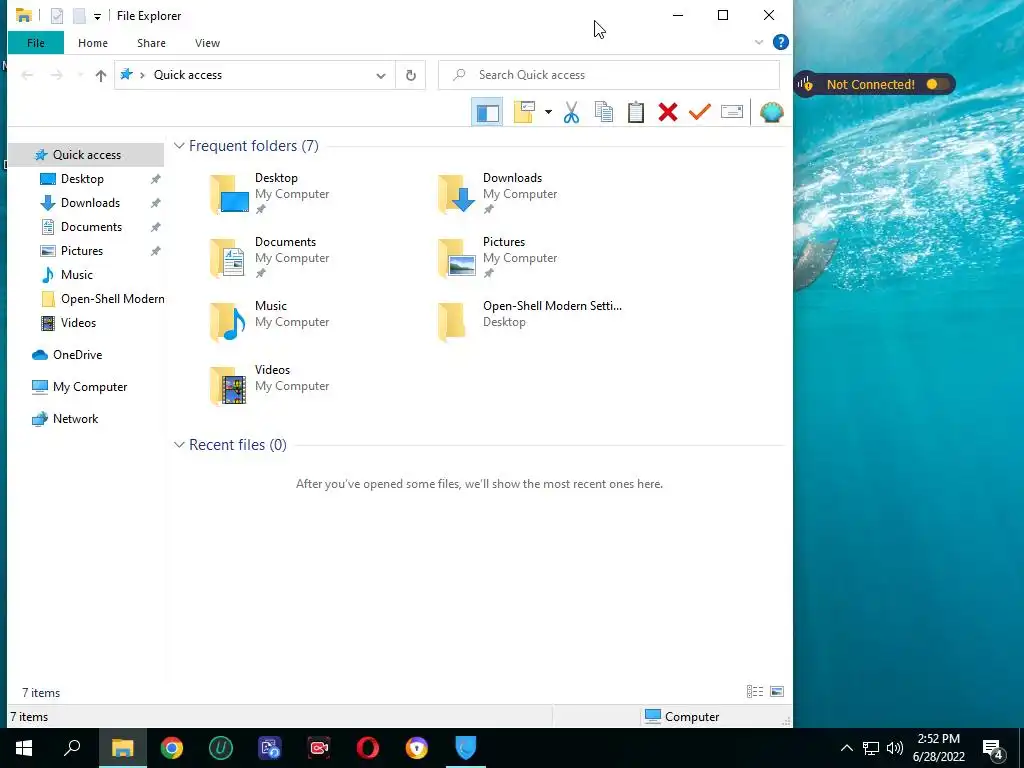Click the Email toolbar icon

[731, 112]
